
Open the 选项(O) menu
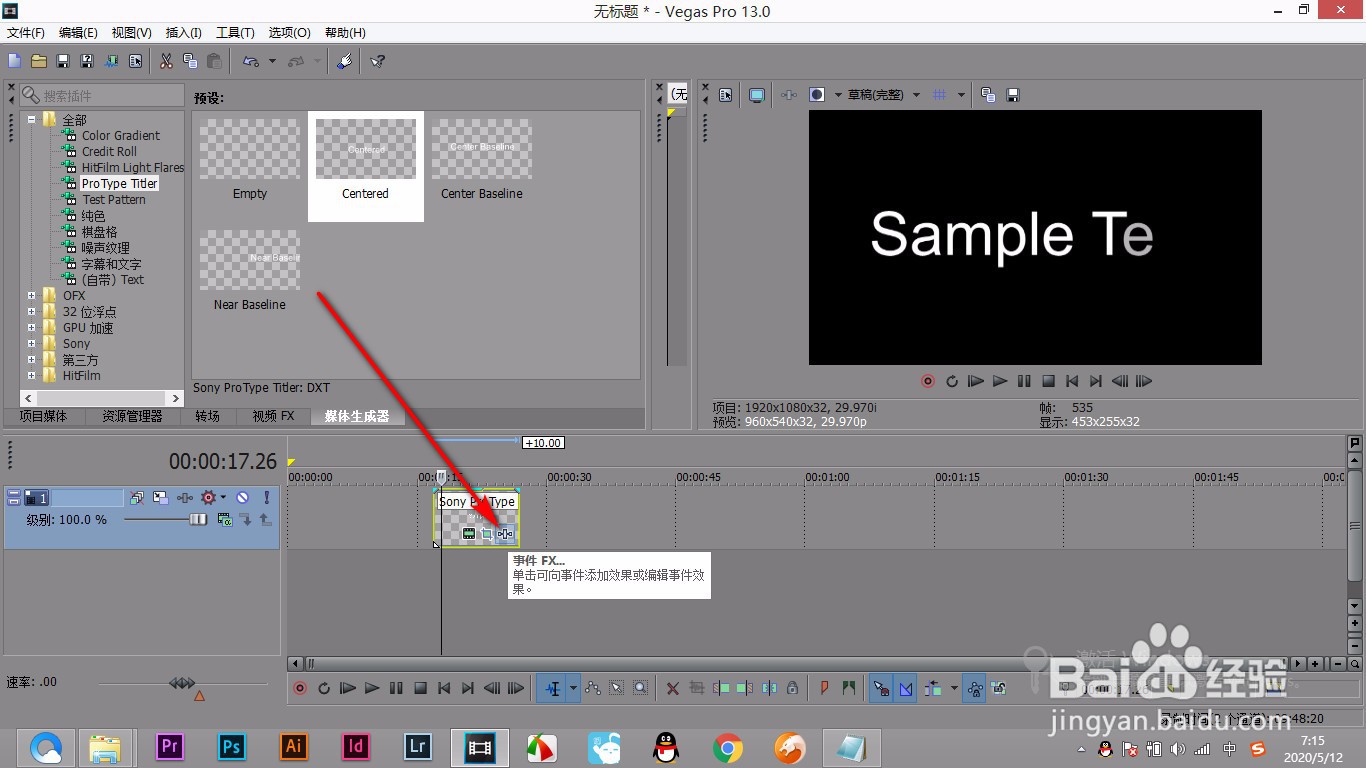290,33
